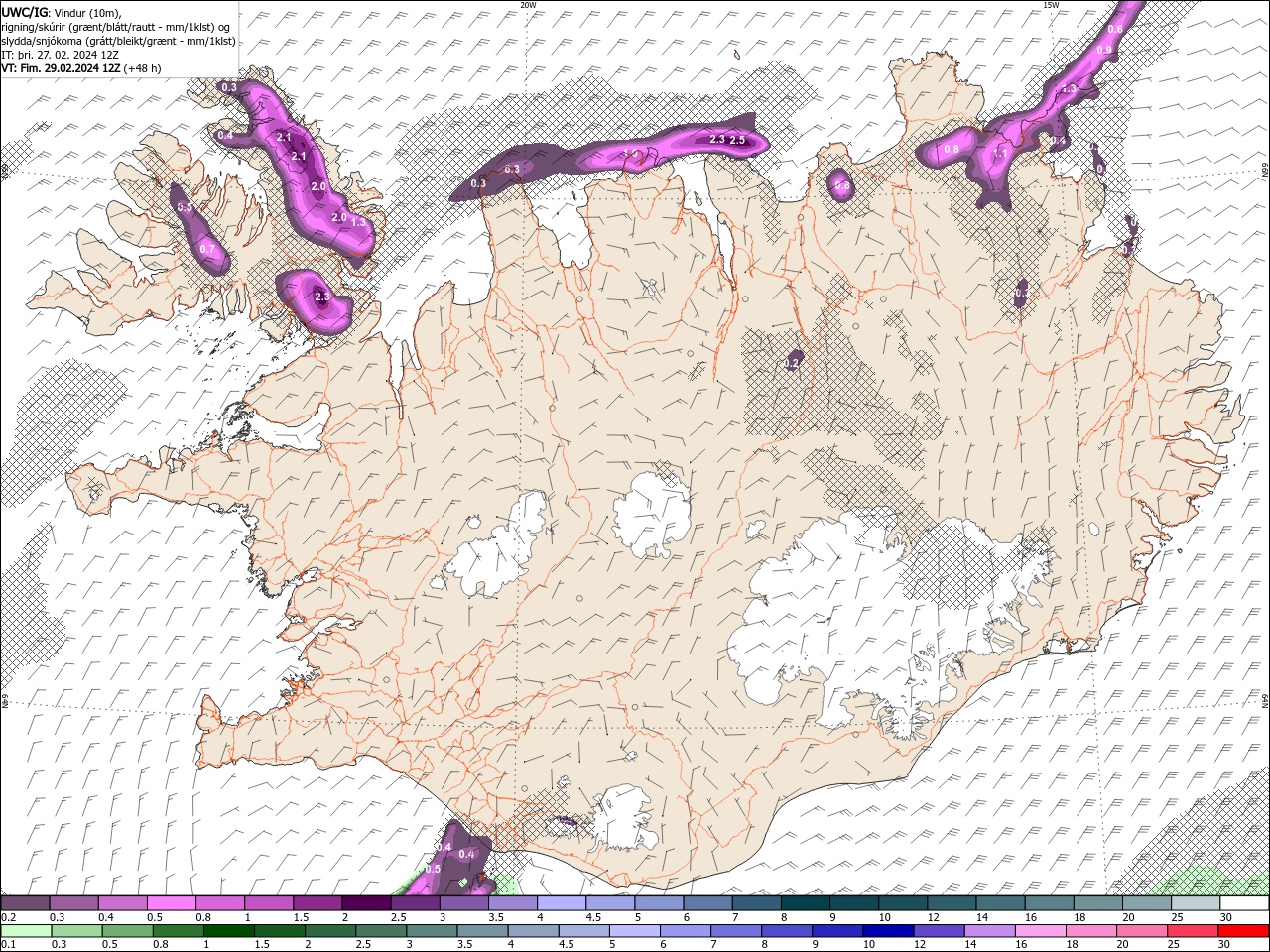Viewport: 1270px width, 952px height.
Task: Pick the white 30 swatch in the upper legend
Action: [x=1244, y=903]
